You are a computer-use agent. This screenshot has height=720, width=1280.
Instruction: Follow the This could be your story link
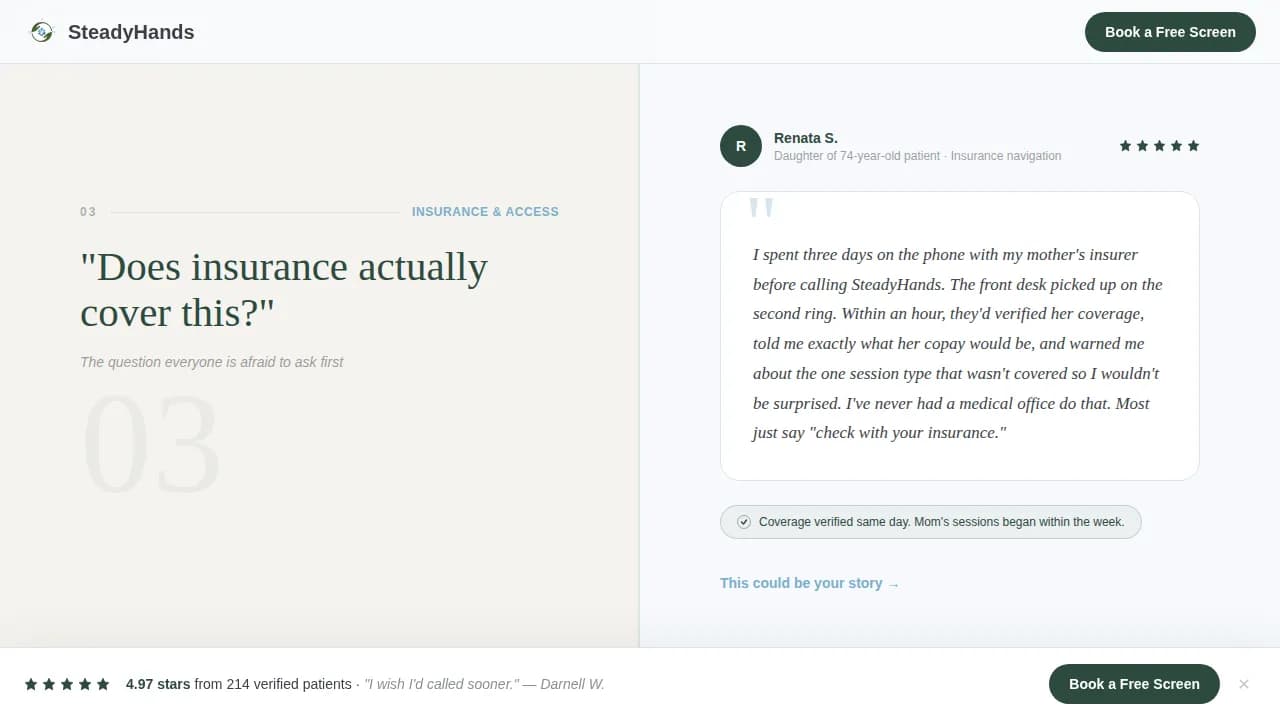point(809,583)
